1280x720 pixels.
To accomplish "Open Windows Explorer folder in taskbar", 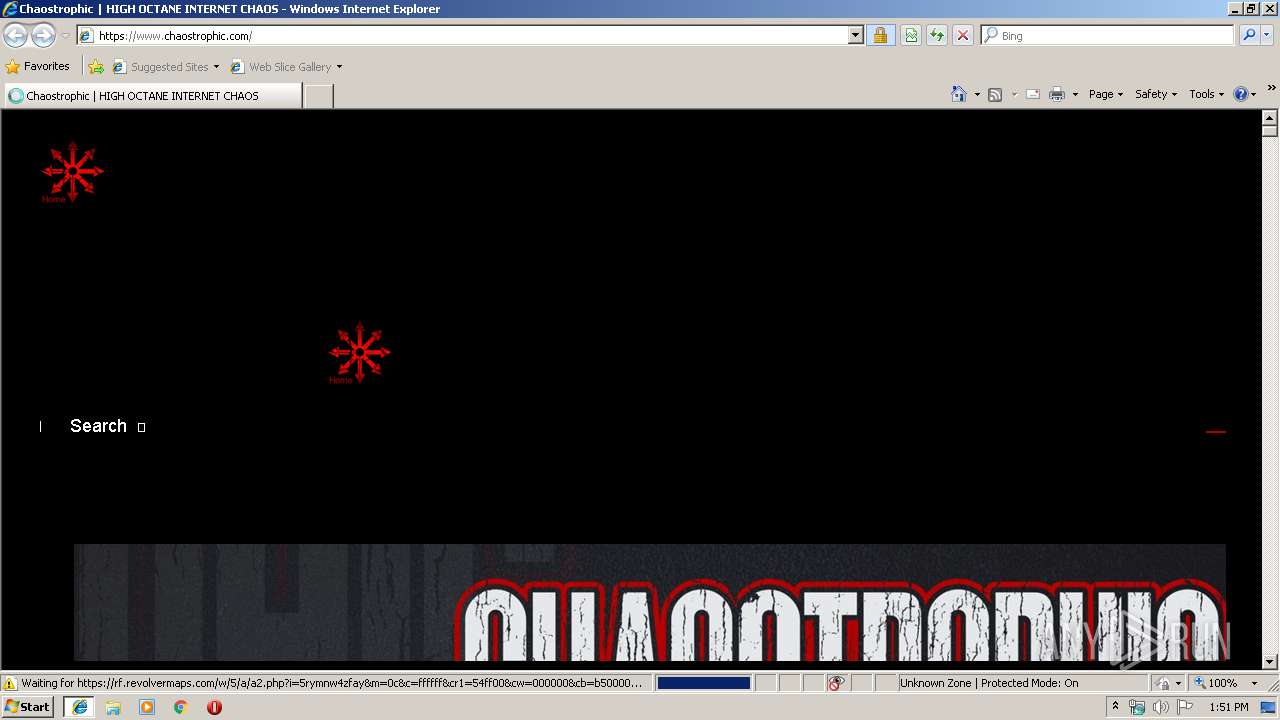I will (113, 707).
